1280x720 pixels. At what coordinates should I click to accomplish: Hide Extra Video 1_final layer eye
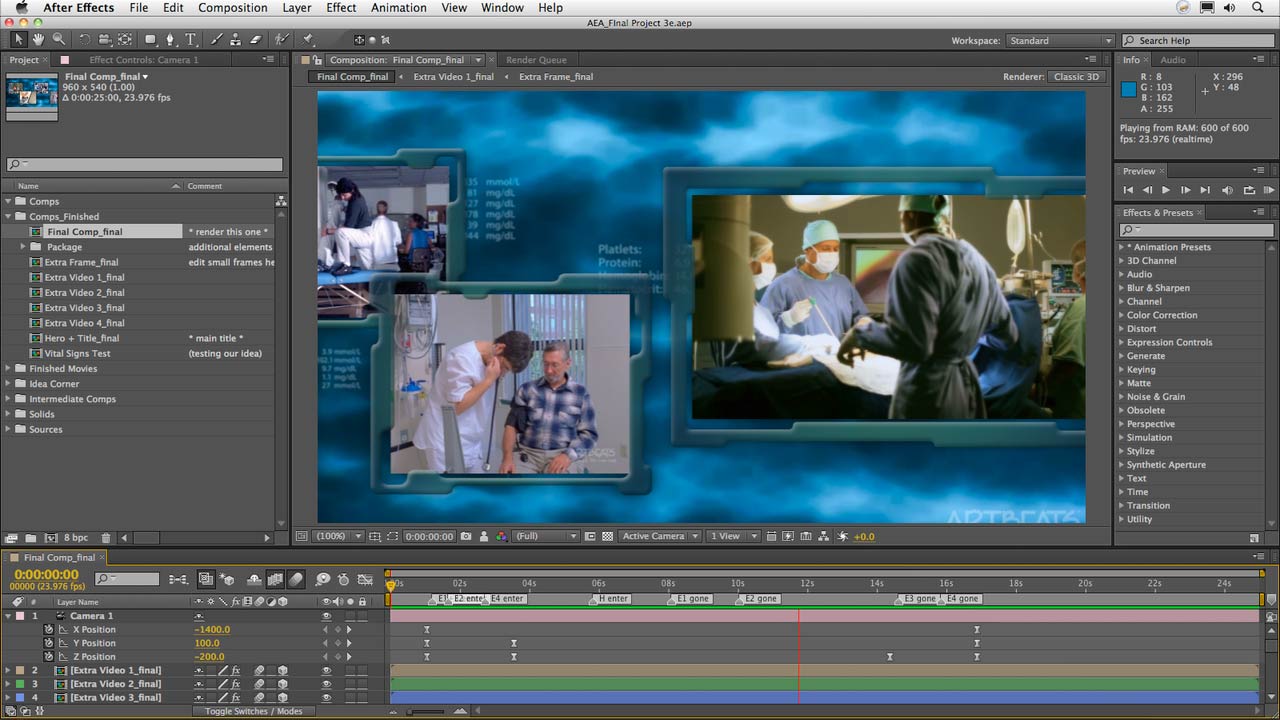pyautogui.click(x=326, y=670)
